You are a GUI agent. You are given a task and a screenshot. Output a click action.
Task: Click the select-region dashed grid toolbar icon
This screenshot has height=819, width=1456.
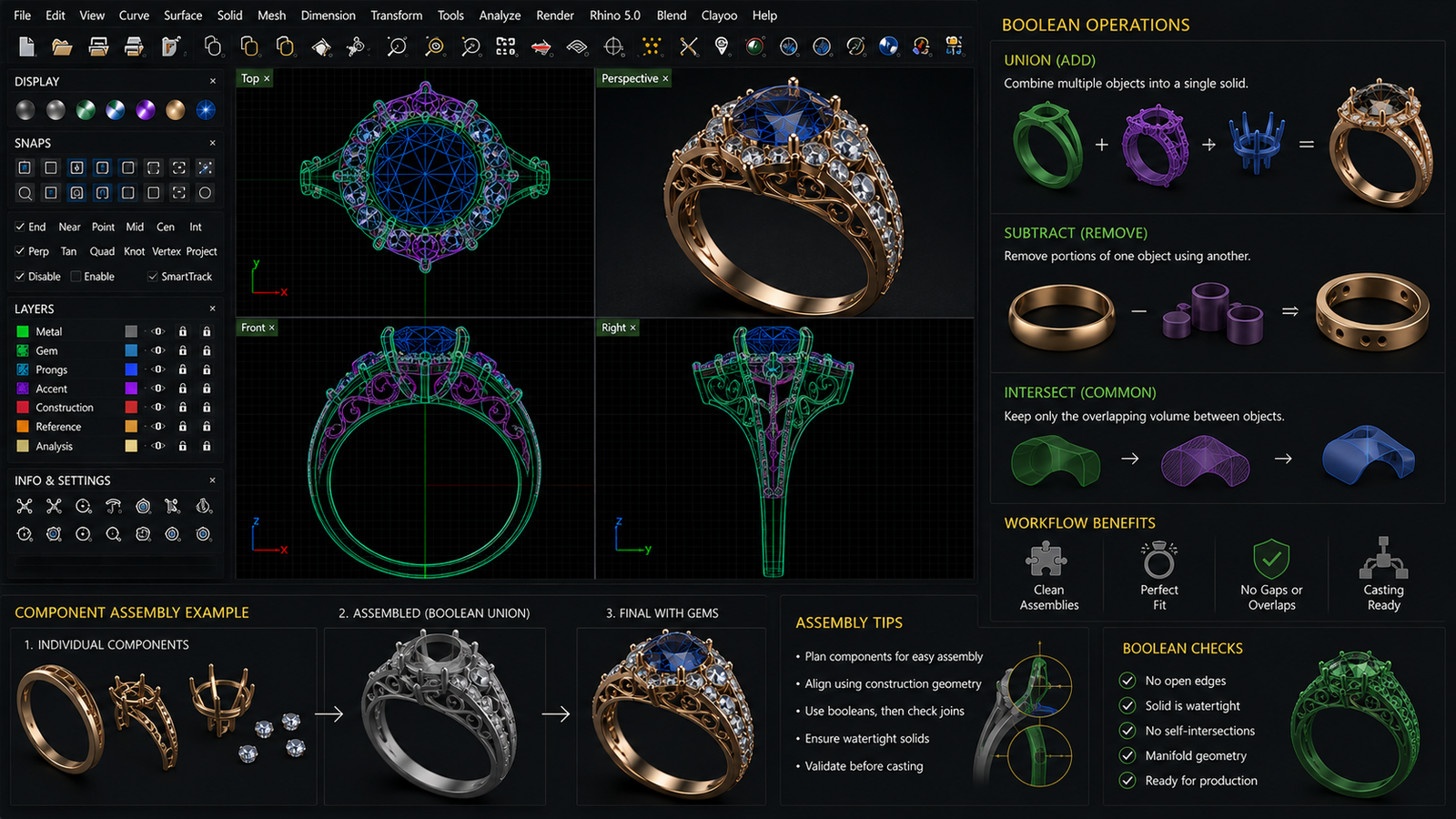click(506, 46)
